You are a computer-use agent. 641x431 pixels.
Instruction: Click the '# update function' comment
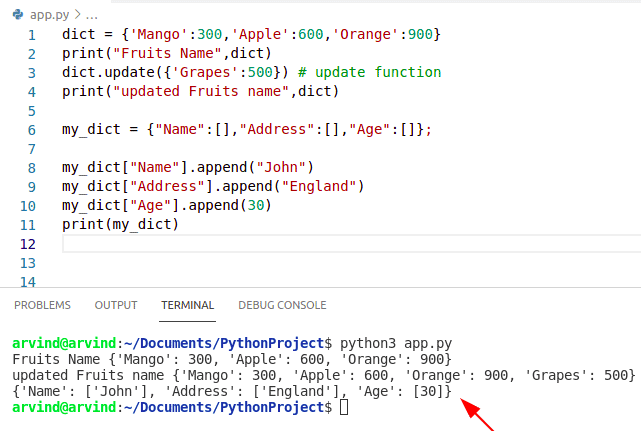click(x=370, y=72)
